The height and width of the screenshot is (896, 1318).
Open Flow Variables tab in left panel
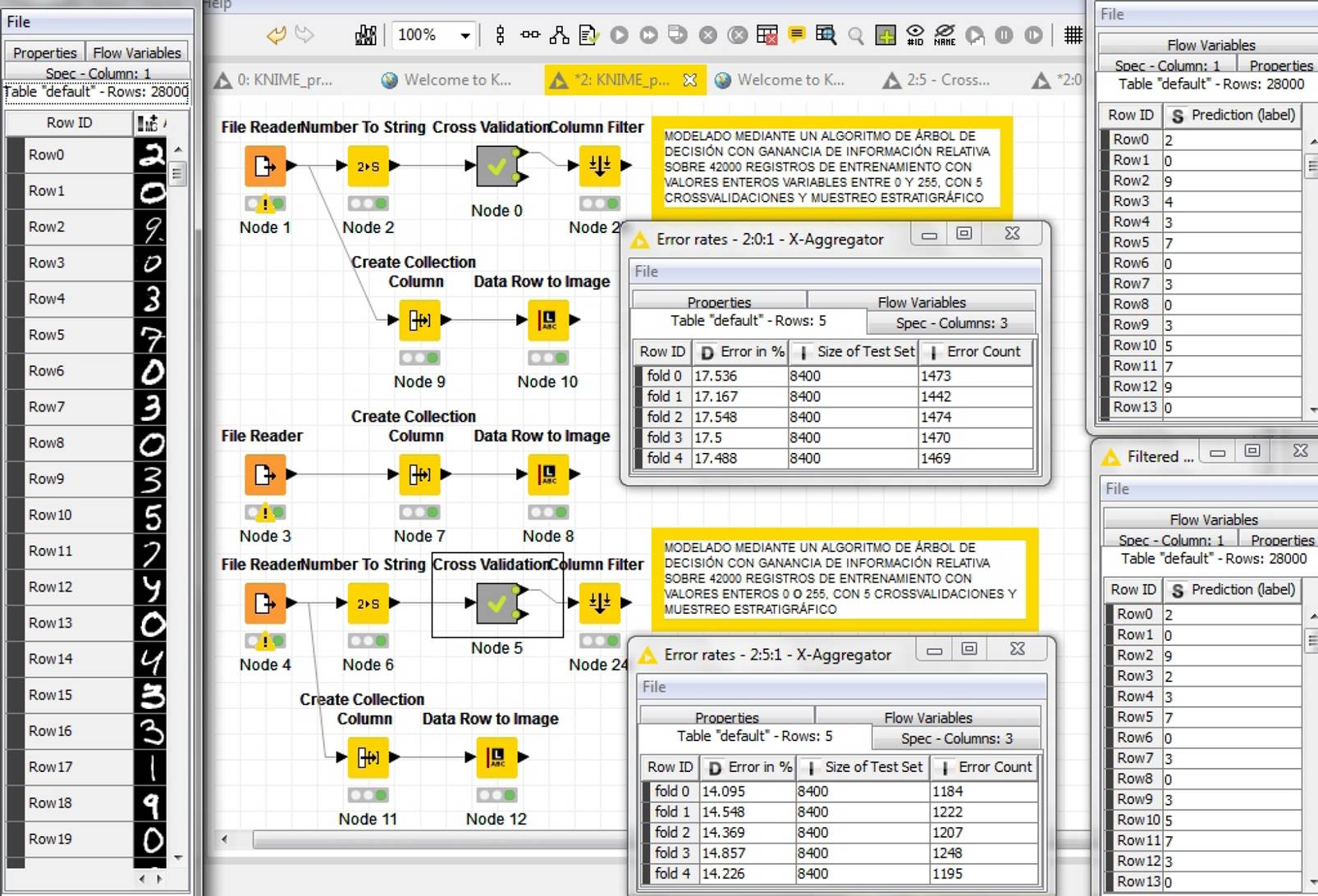(136, 53)
